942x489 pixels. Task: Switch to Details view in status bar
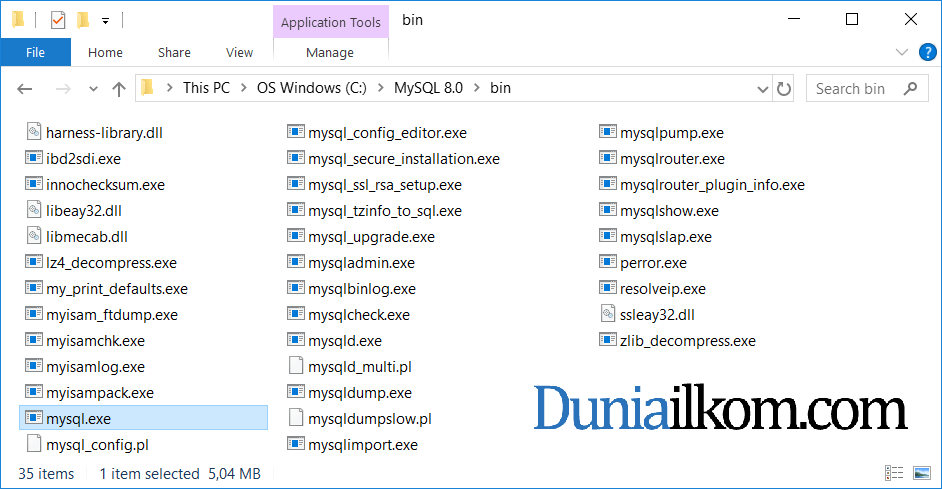[x=894, y=473]
